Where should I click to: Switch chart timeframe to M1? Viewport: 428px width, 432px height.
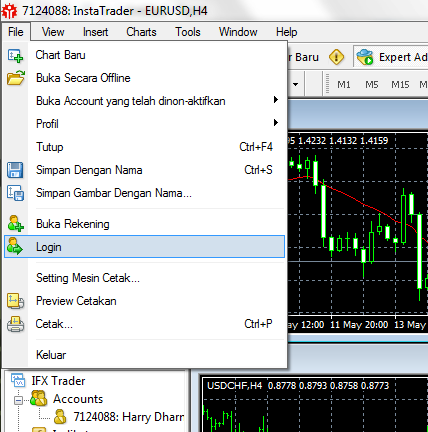click(344, 85)
